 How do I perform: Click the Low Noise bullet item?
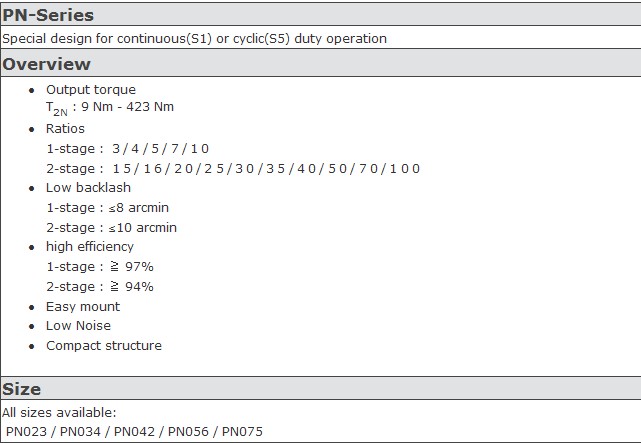coord(78,326)
